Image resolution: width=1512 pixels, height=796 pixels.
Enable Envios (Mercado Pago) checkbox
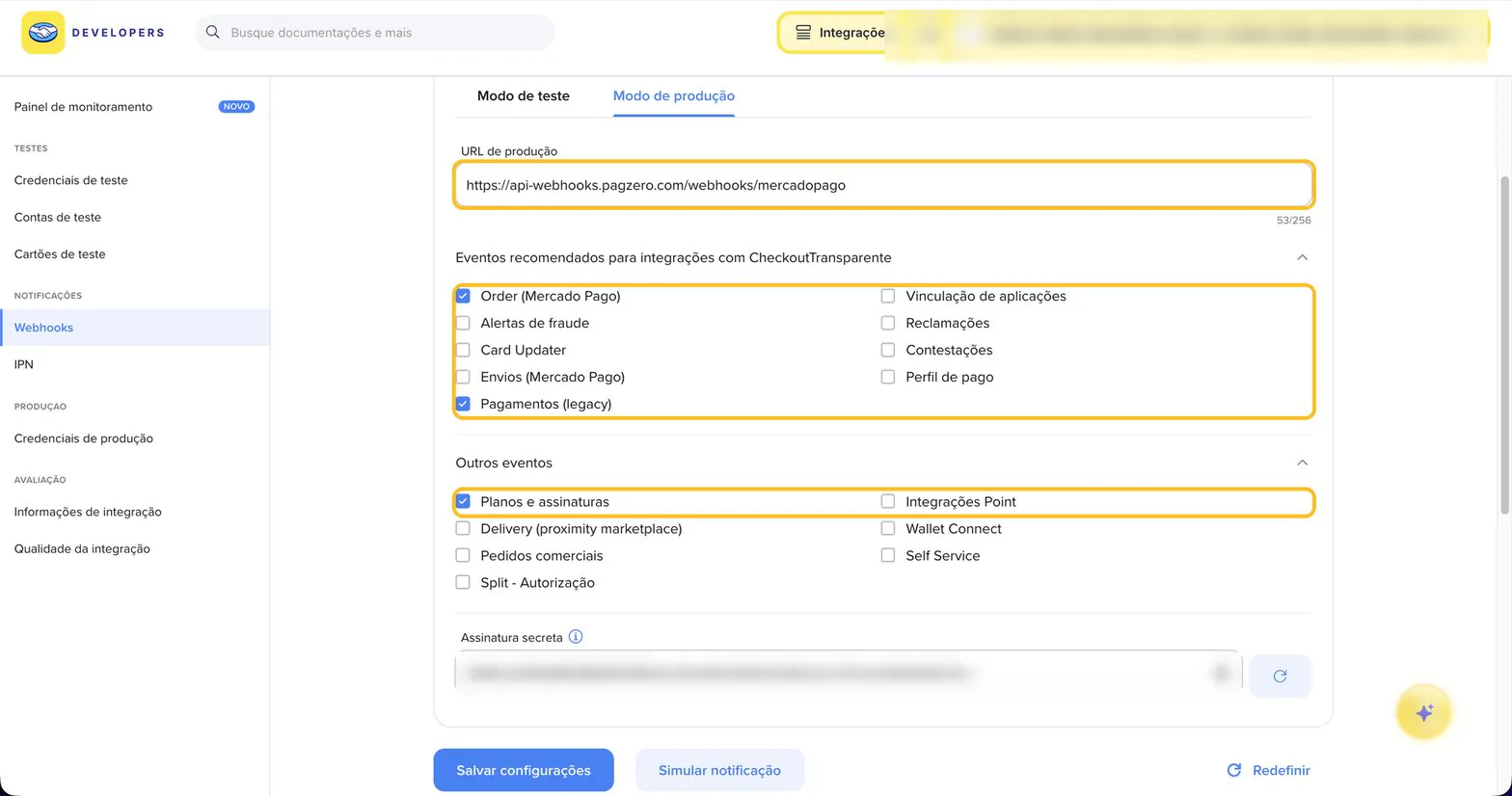[463, 377]
